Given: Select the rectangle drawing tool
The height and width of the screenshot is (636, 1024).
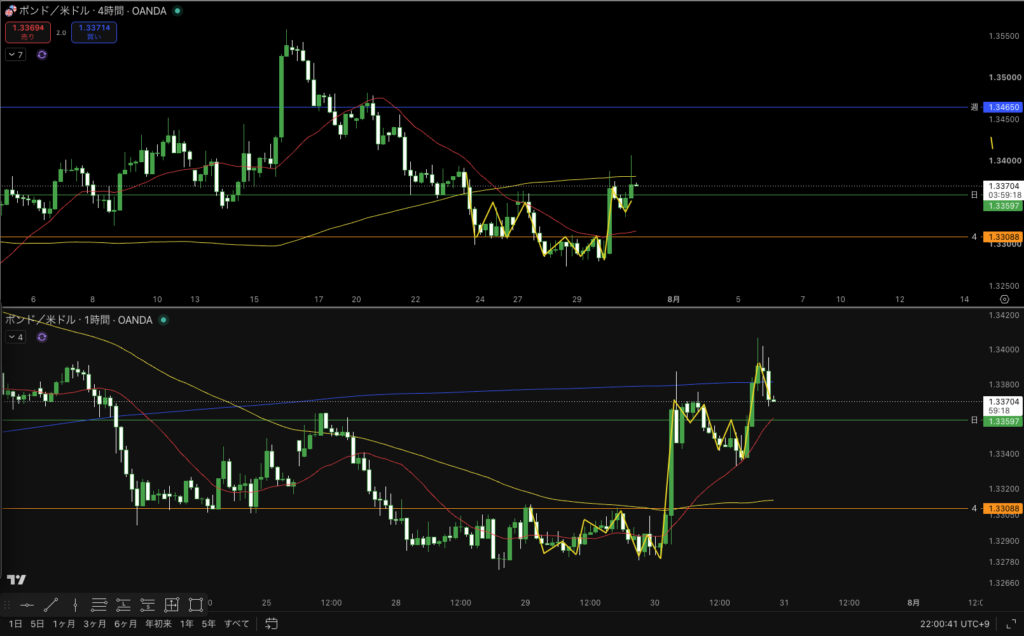Looking at the screenshot, I should click(195, 605).
